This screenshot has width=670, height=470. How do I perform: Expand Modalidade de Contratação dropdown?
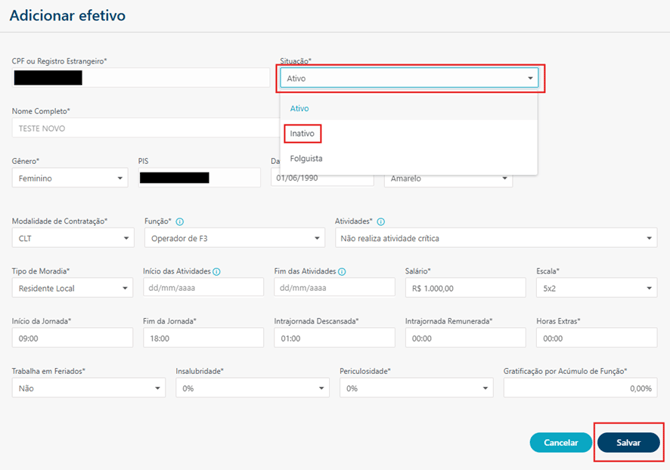[x=72, y=238]
